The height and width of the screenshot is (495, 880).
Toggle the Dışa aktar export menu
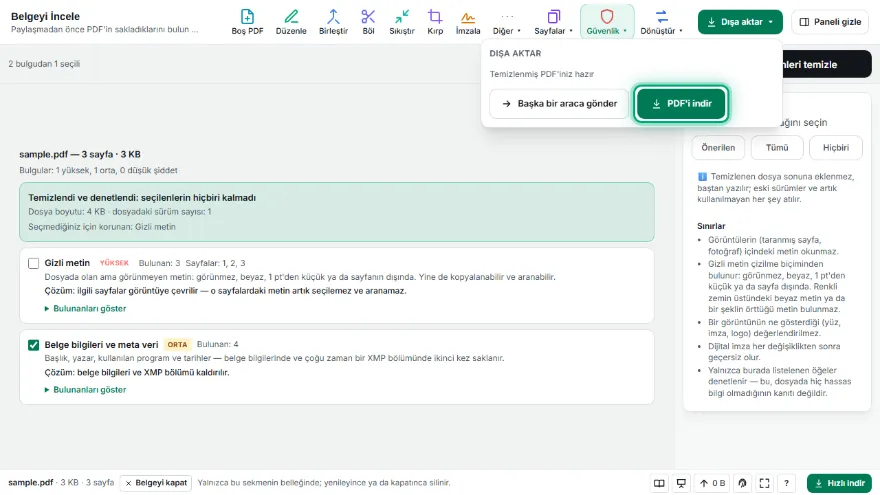point(740,22)
